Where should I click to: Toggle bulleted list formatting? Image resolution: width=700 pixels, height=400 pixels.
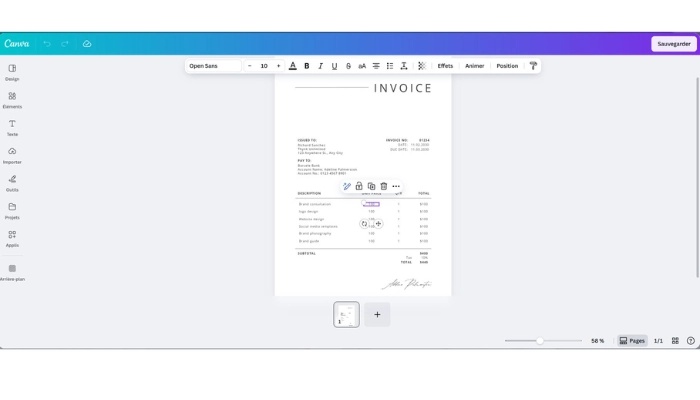click(x=390, y=66)
